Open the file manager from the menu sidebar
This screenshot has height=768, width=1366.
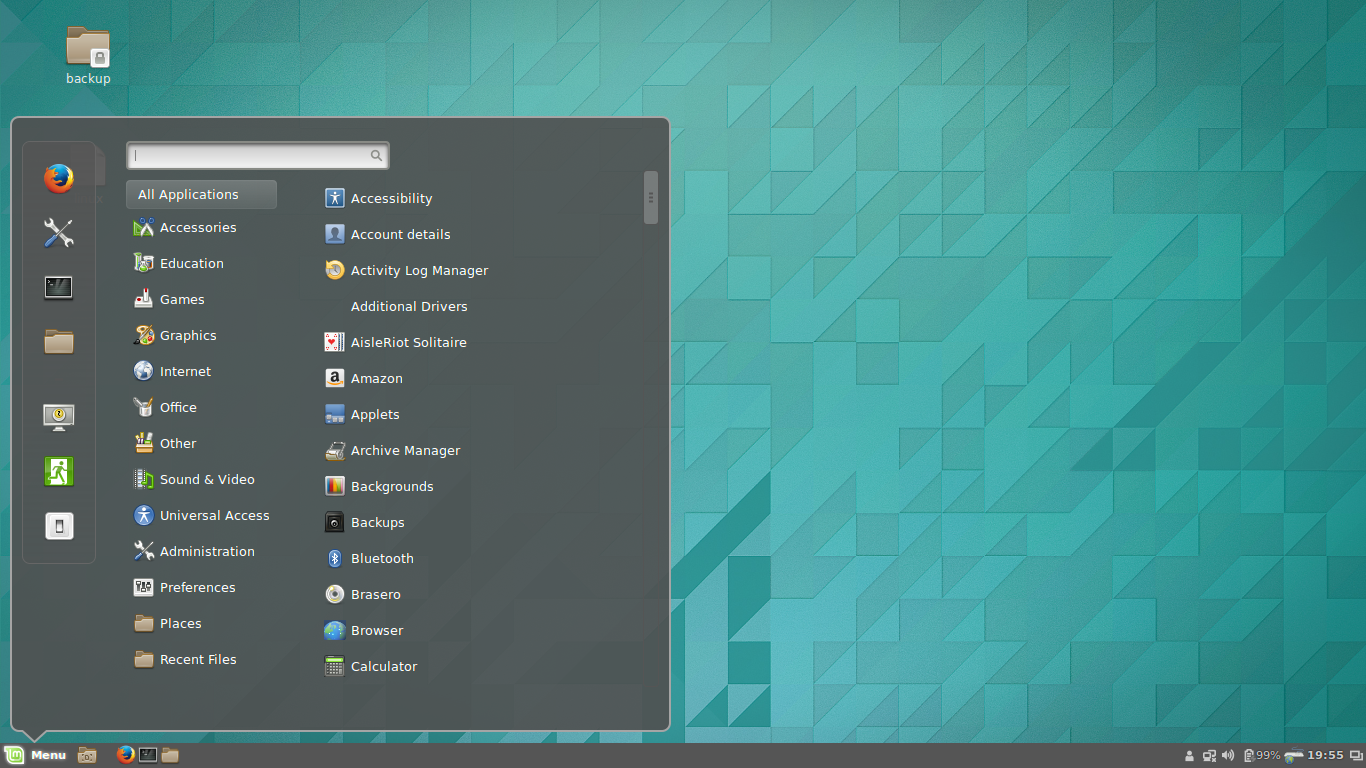58,342
